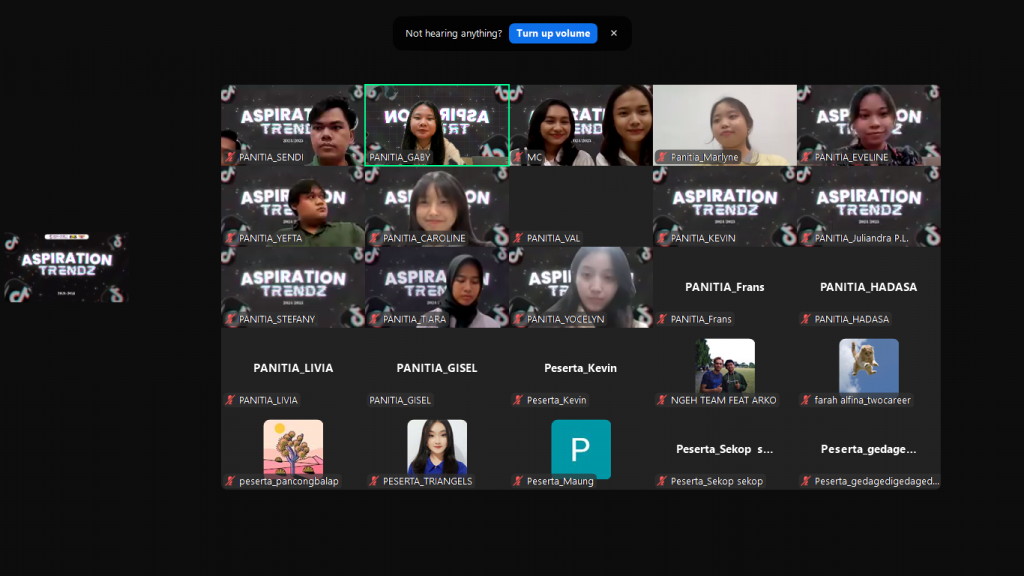This screenshot has height=576, width=1024.
Task: Click farah alfina_twocareer cat profile picture
Action: click(x=869, y=366)
